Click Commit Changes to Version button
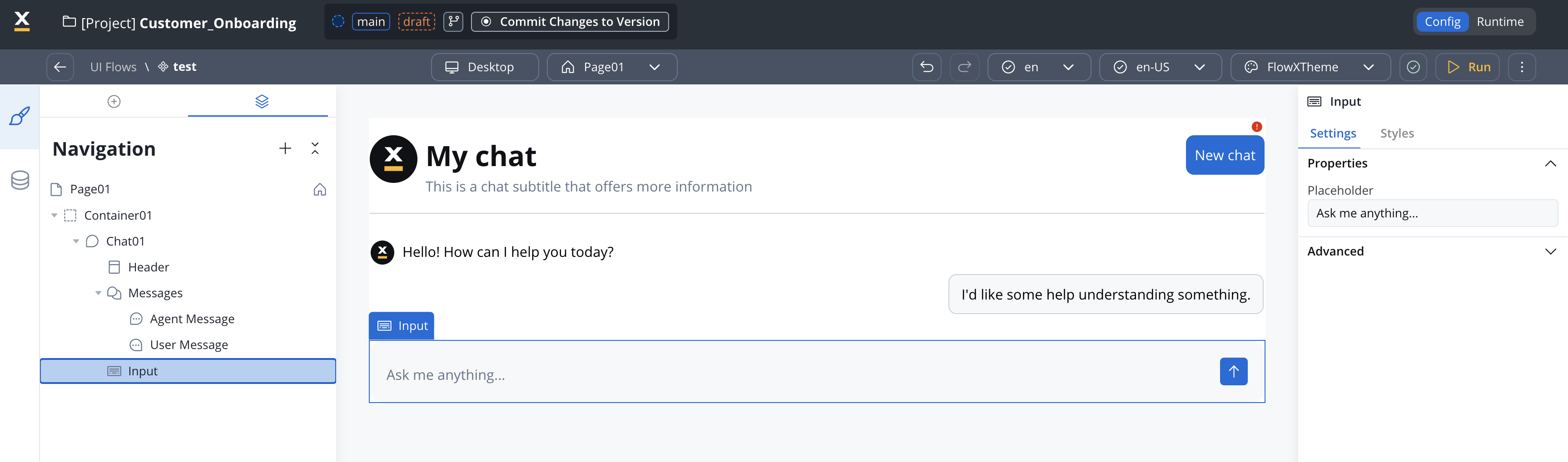This screenshot has height=462, width=1568. click(570, 22)
